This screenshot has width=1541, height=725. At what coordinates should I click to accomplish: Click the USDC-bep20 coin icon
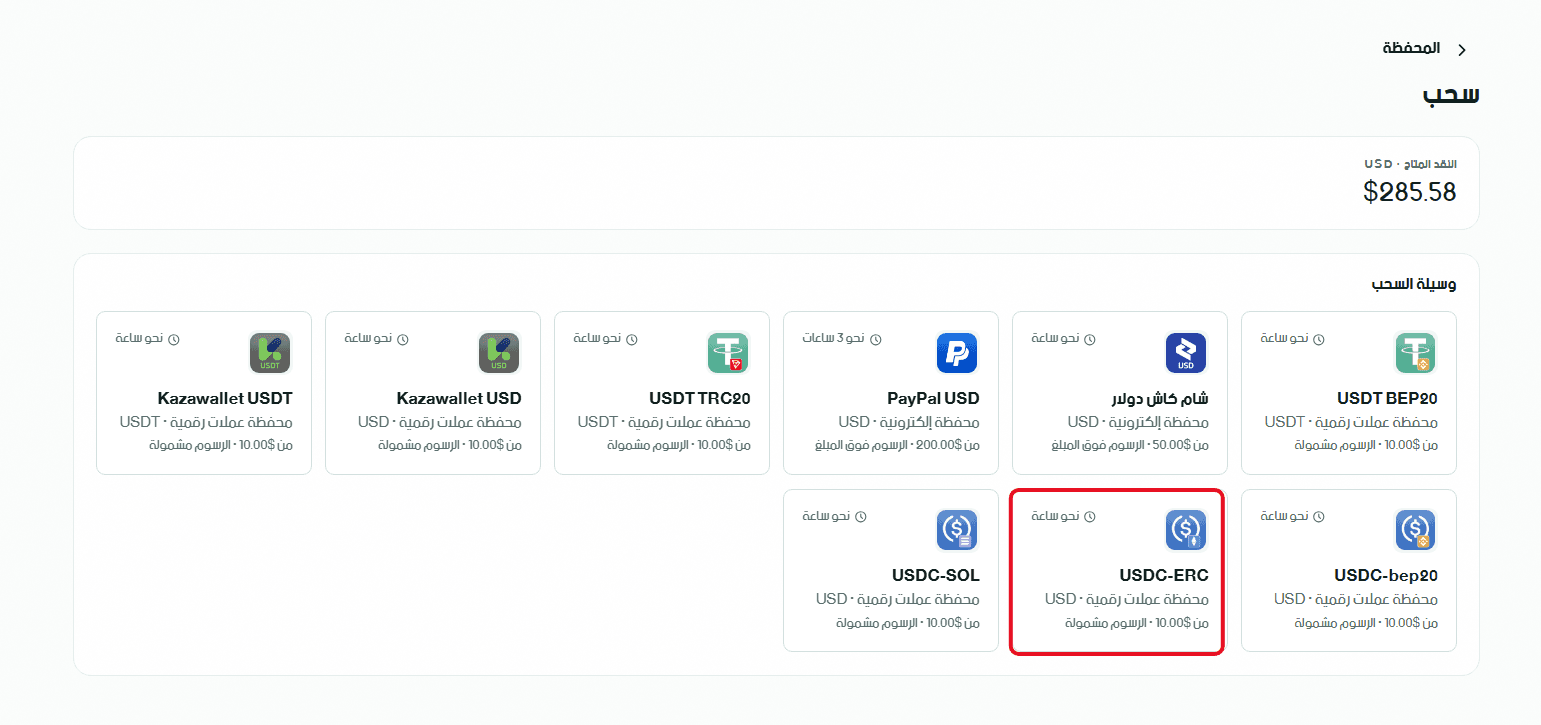(x=1415, y=530)
